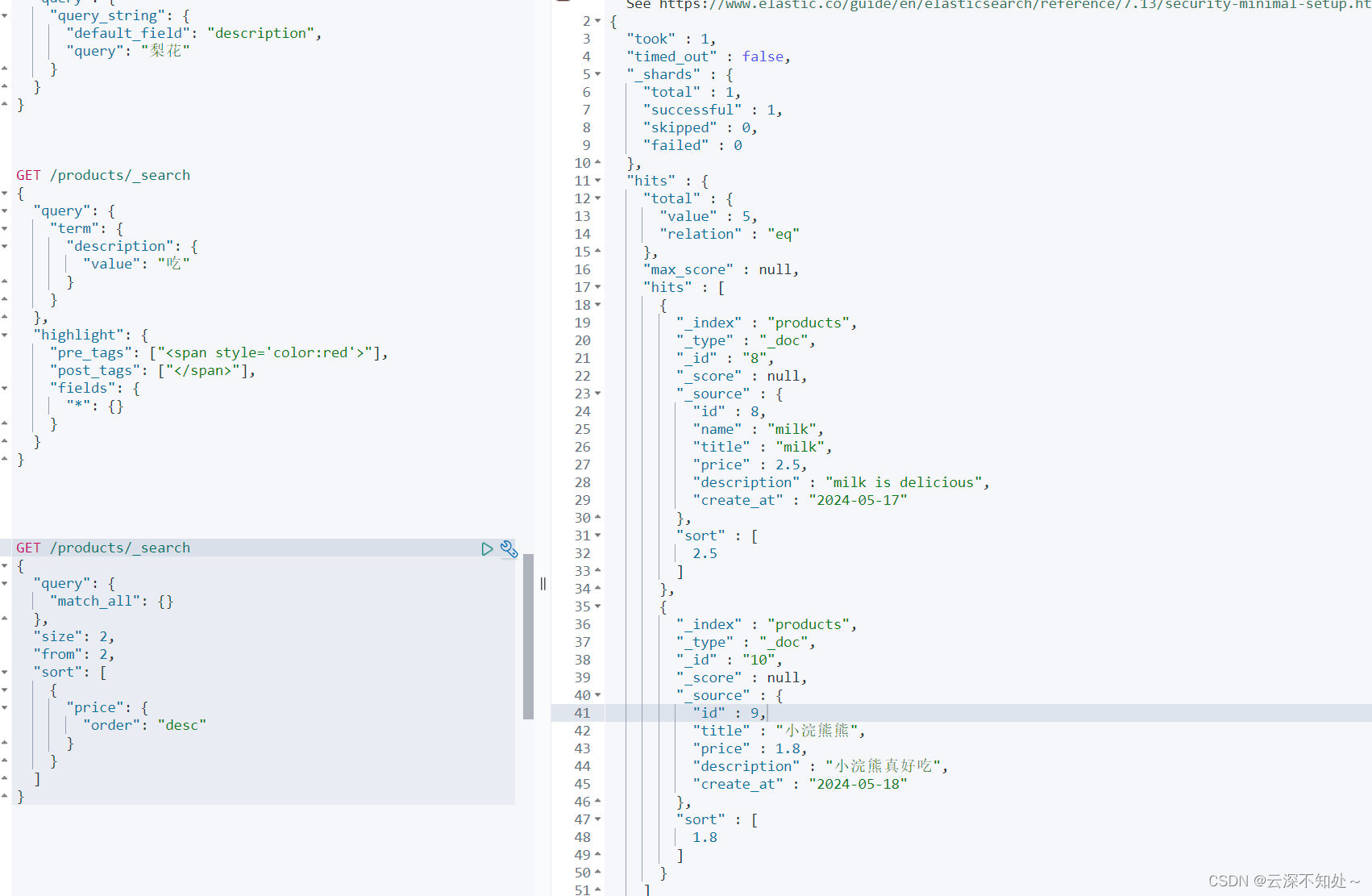
Task: Collapse the "_shards" object at line 5
Action: [x=597, y=74]
